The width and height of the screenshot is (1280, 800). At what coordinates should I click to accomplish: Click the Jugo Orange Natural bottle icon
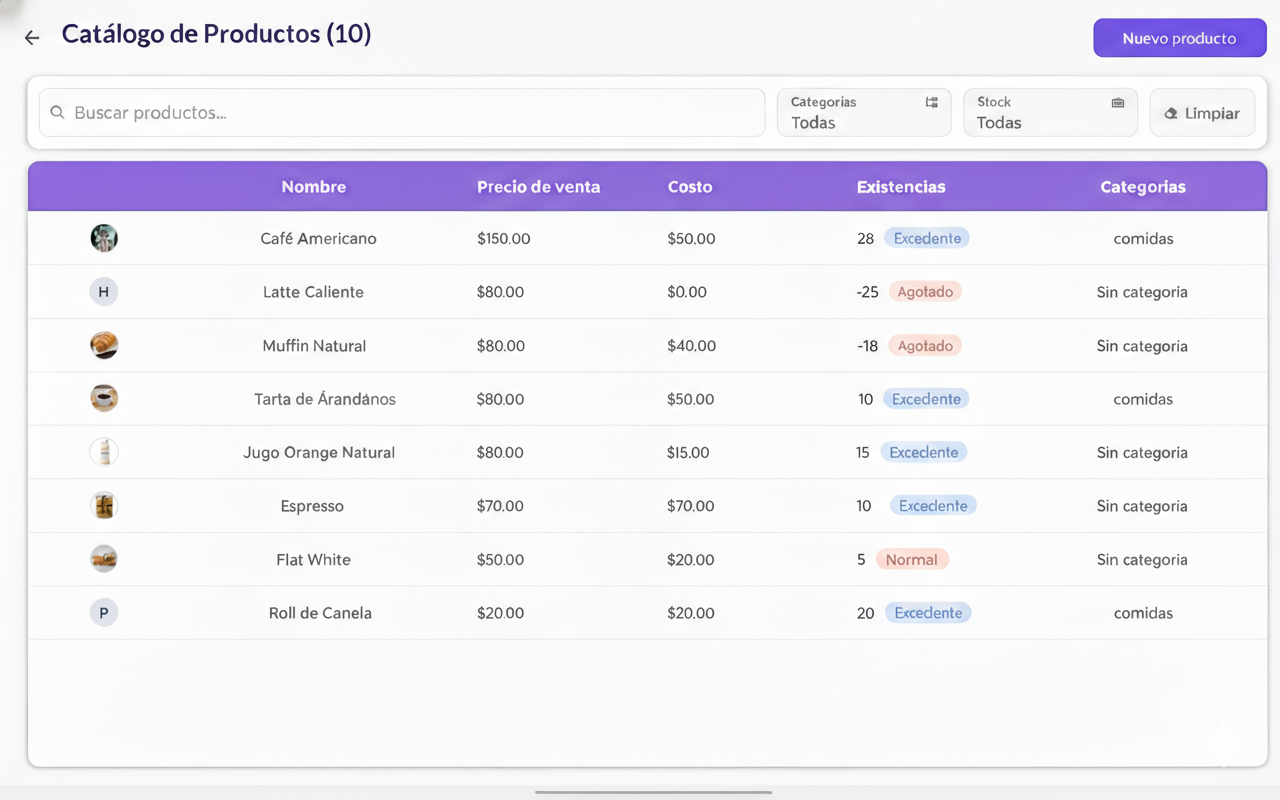click(x=104, y=452)
